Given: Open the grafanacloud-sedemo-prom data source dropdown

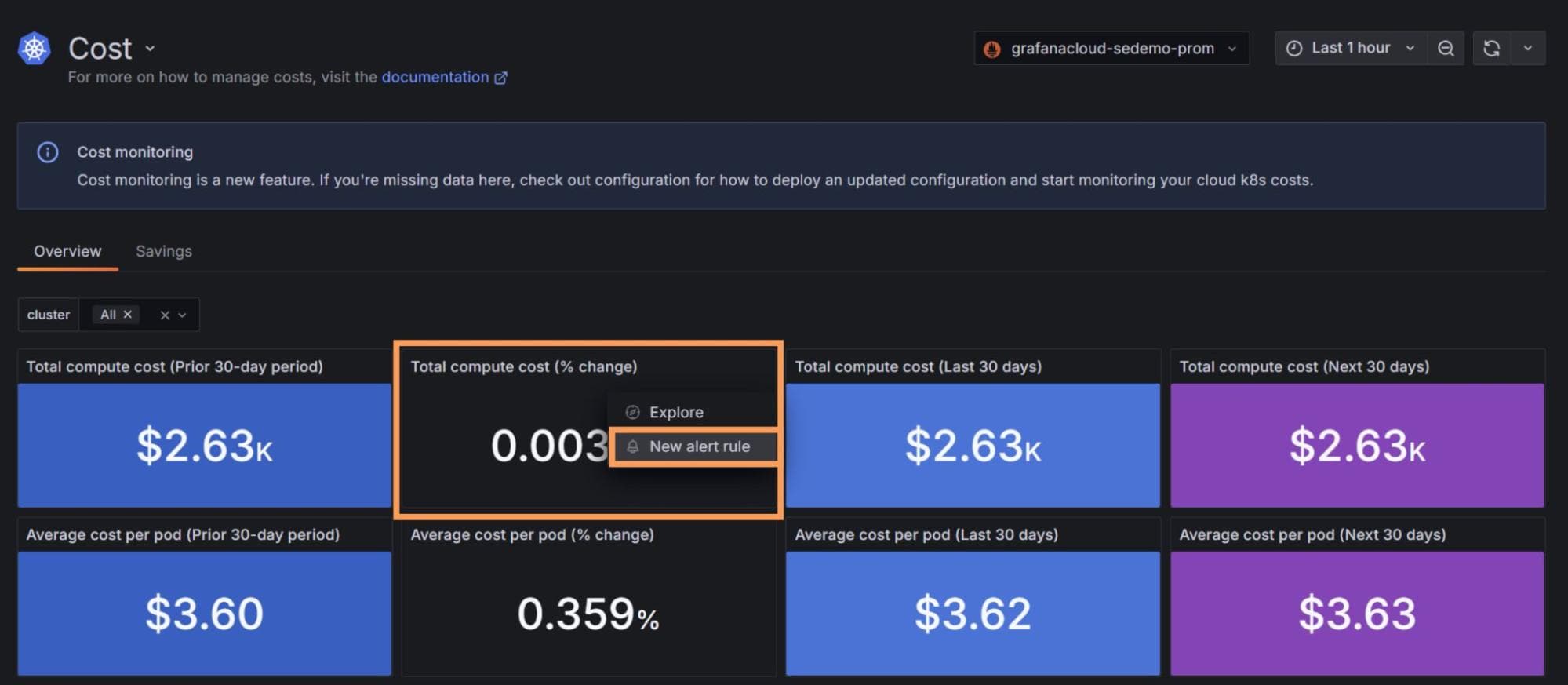Looking at the screenshot, I should pyautogui.click(x=1111, y=48).
